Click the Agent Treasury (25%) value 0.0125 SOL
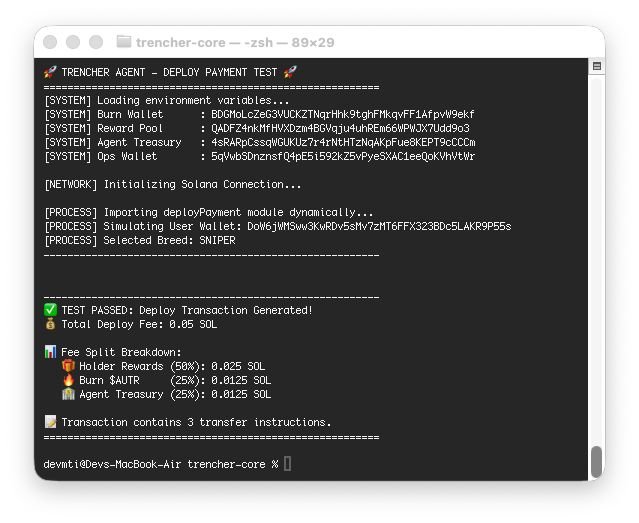This screenshot has height=523, width=639. click(241, 394)
